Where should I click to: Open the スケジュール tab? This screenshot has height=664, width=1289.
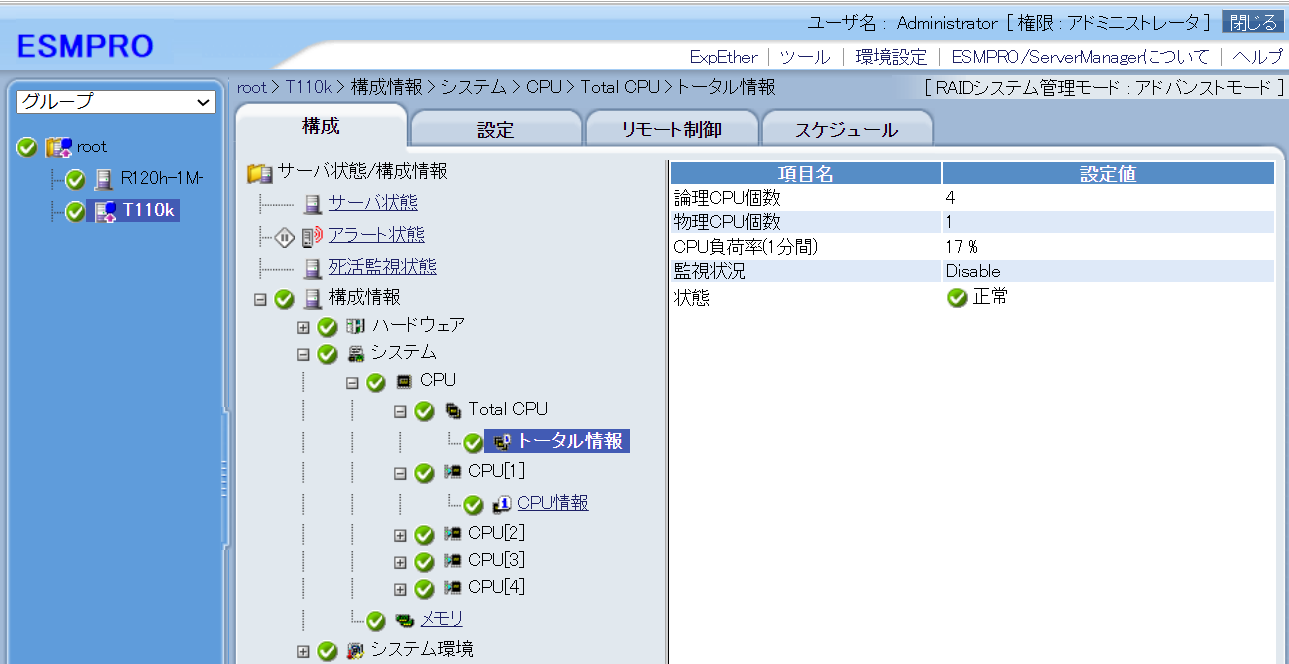(846, 130)
